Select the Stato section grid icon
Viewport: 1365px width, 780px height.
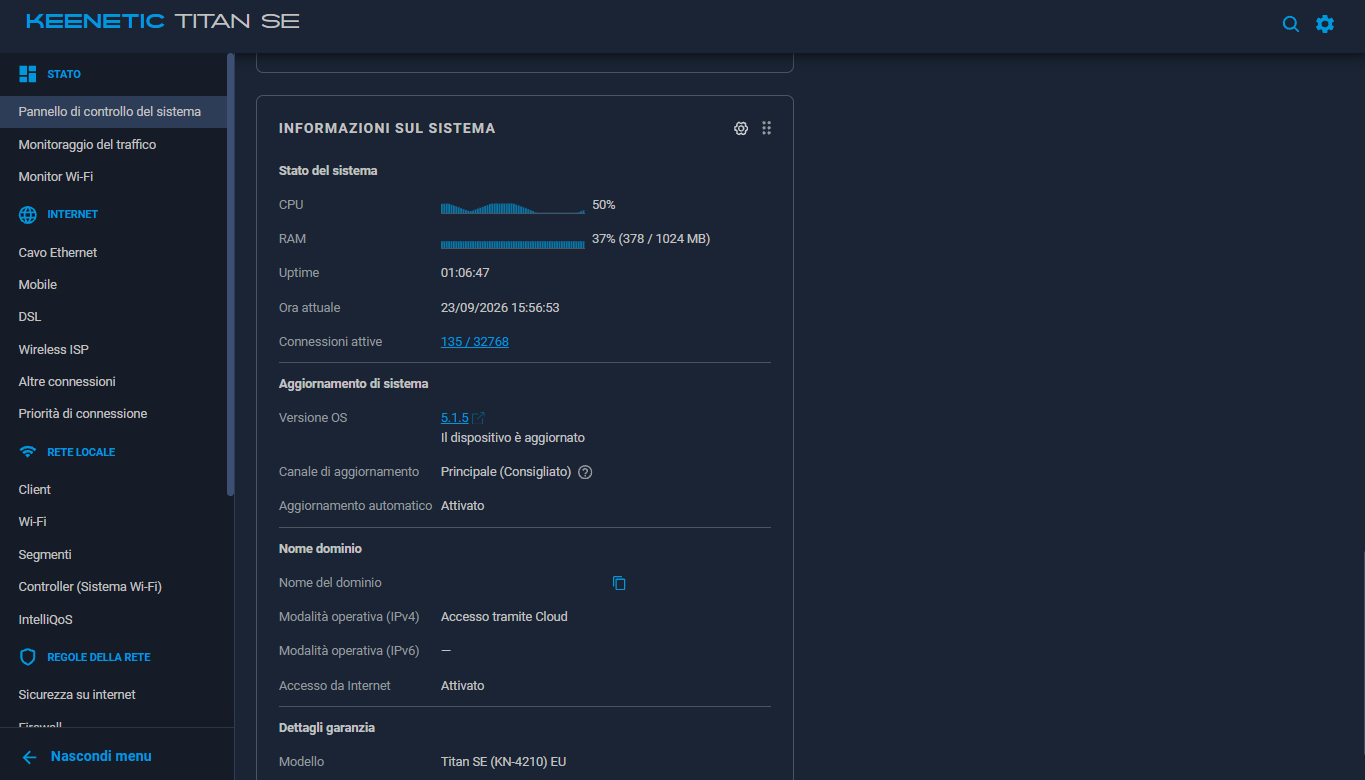click(28, 74)
